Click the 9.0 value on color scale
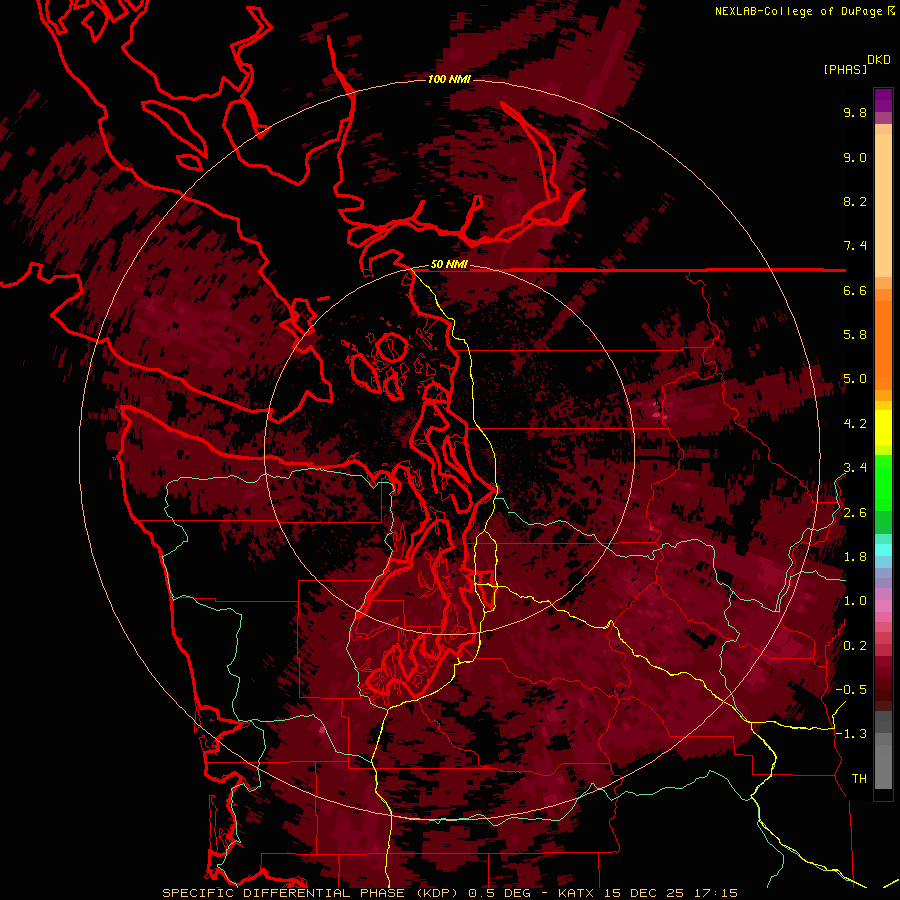 (855, 157)
